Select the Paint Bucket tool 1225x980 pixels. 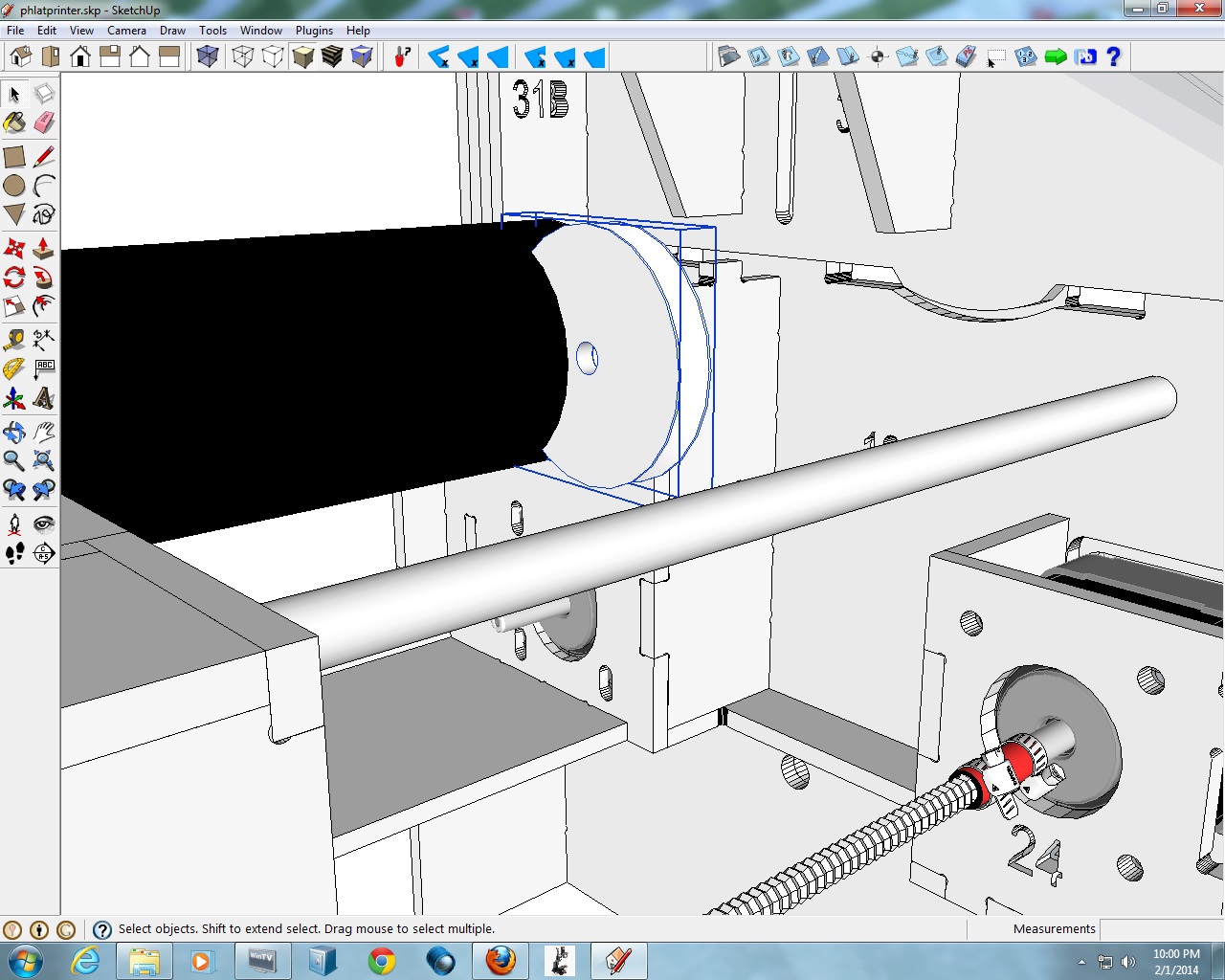(14, 123)
